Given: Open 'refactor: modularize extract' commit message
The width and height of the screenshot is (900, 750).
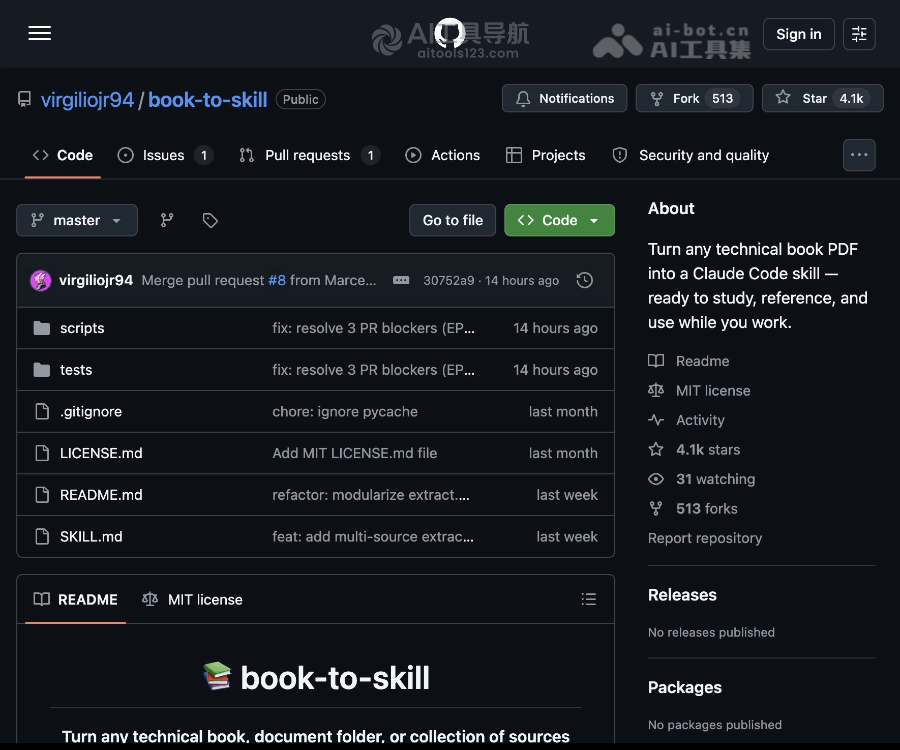Looking at the screenshot, I should point(371,495).
